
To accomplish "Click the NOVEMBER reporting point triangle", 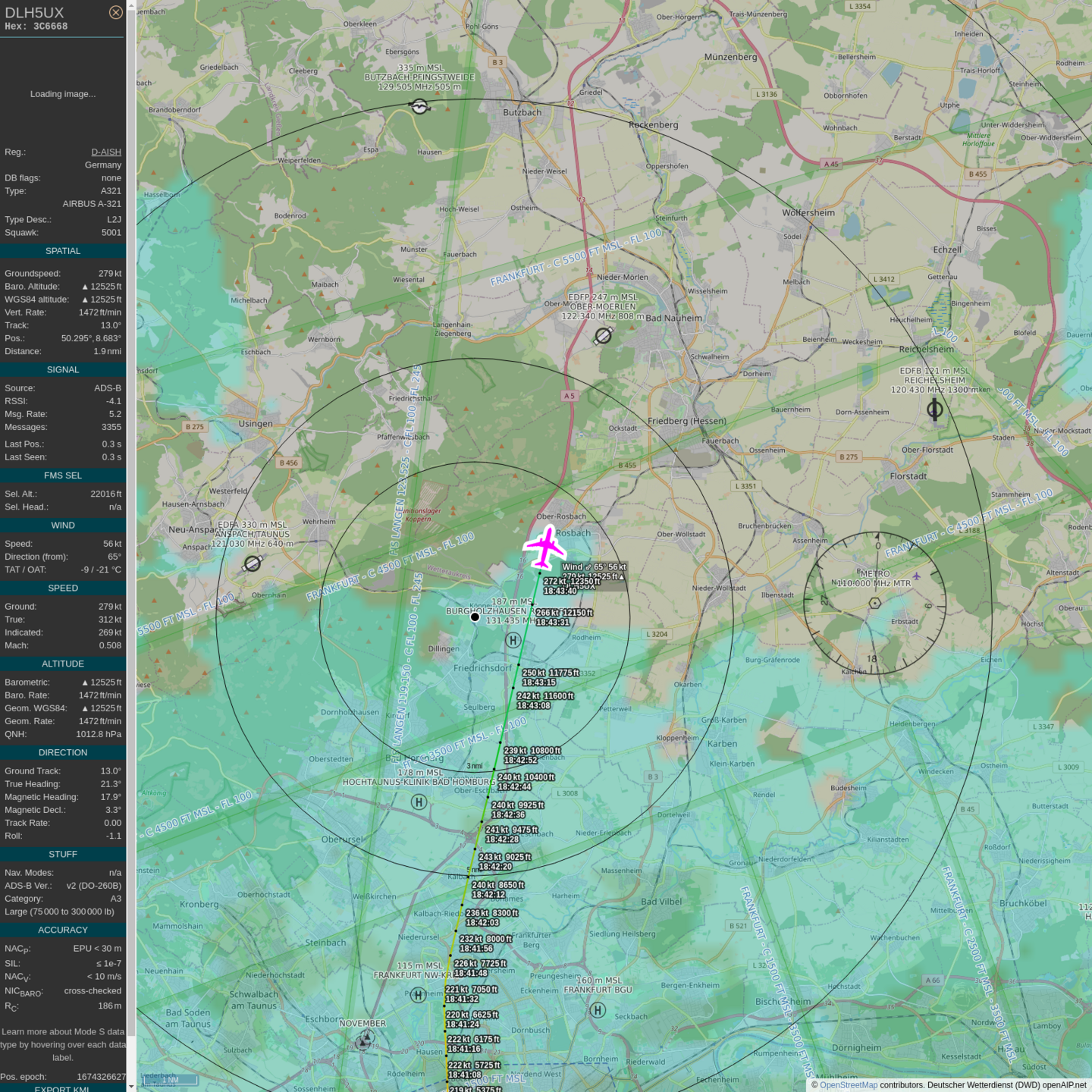I will click(365, 1041).
